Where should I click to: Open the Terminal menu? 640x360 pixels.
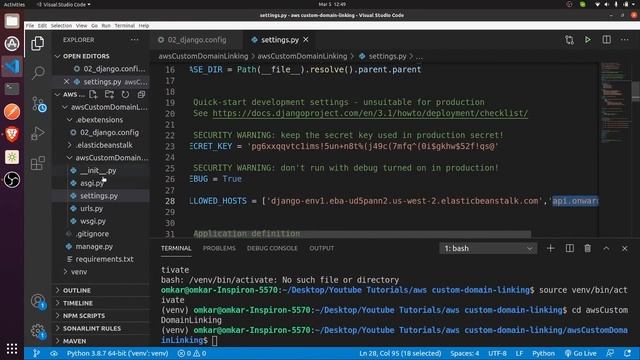(124, 25)
